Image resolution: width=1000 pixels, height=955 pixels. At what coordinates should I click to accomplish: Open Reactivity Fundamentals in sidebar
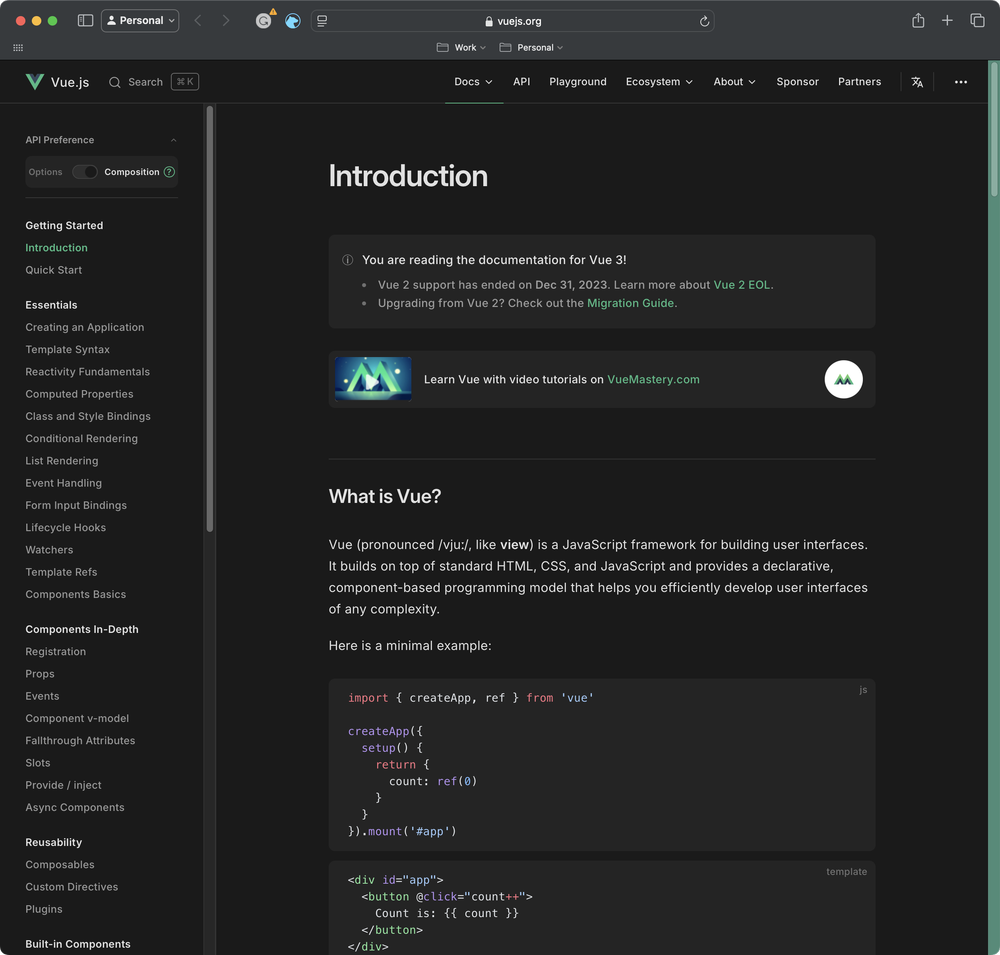[x=87, y=372]
